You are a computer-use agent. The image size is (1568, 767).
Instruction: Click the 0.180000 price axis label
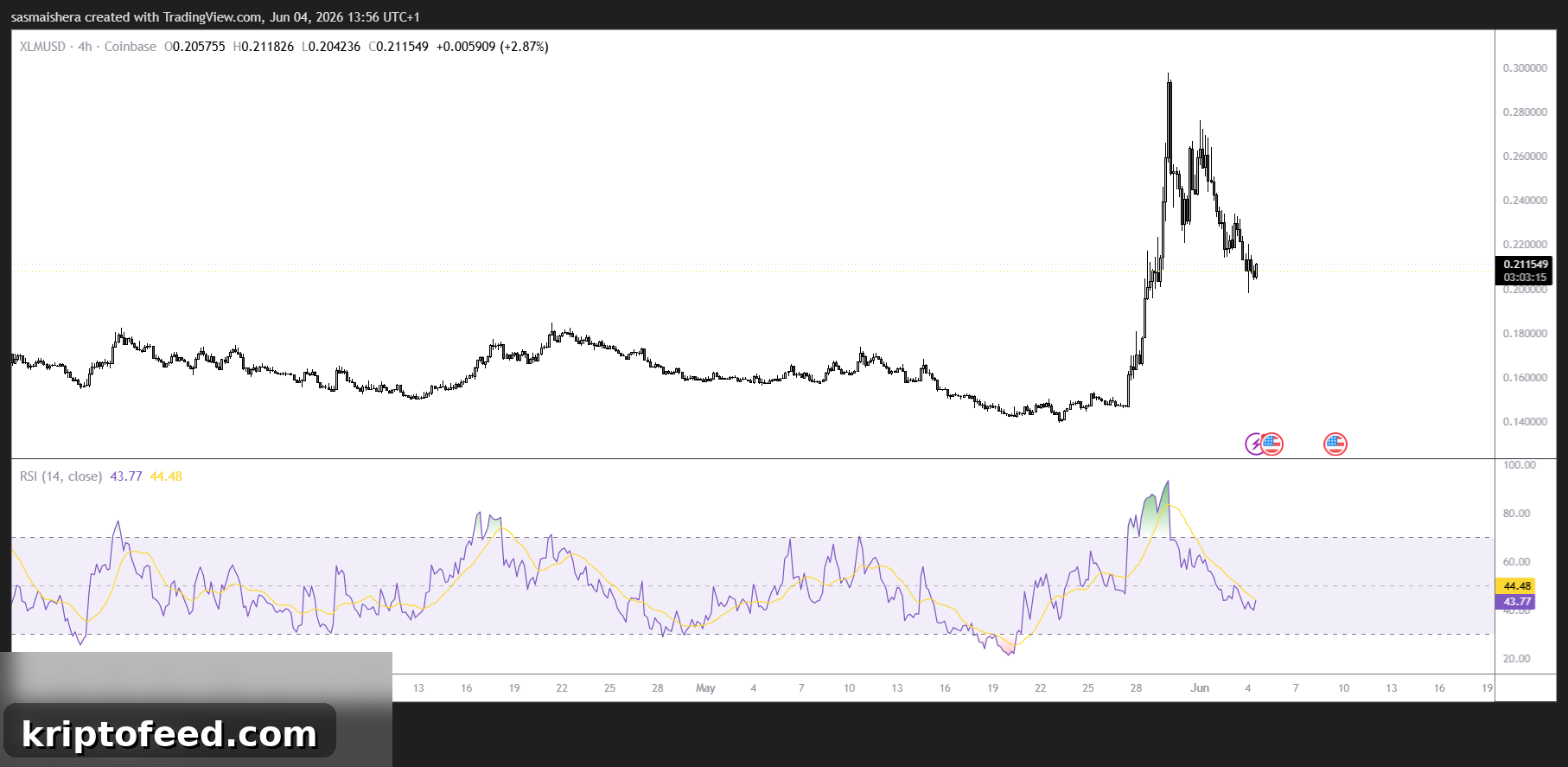click(x=1525, y=334)
